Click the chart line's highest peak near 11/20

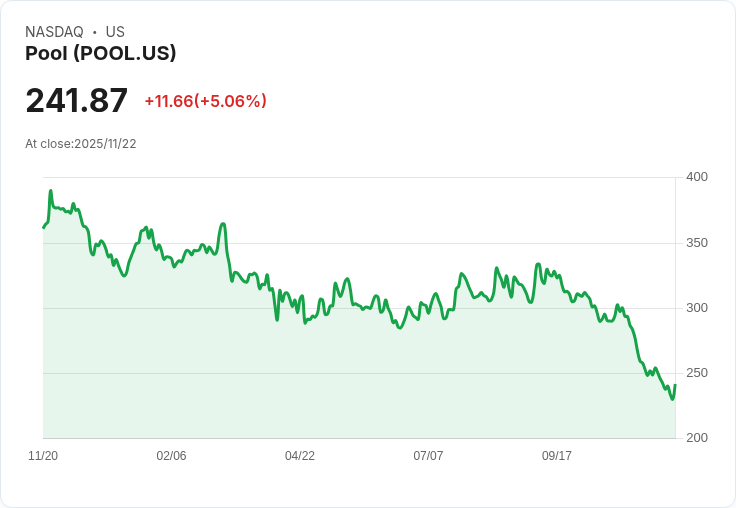tap(50, 191)
